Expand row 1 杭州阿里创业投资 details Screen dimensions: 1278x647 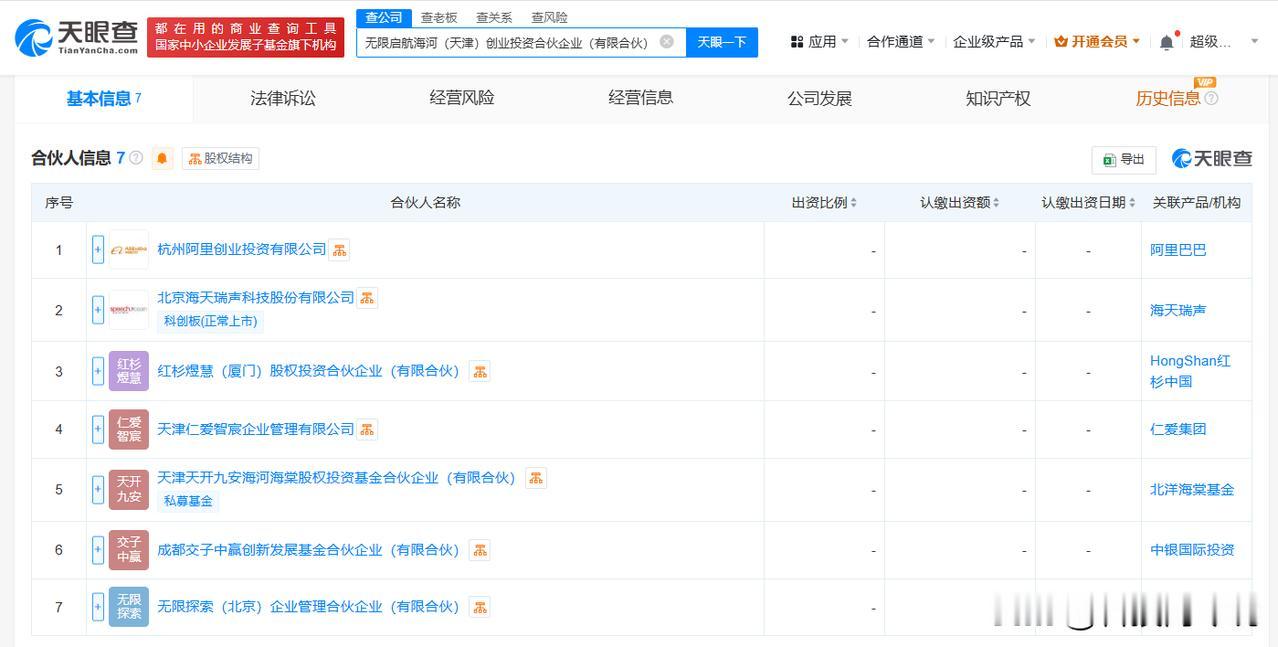click(x=98, y=250)
